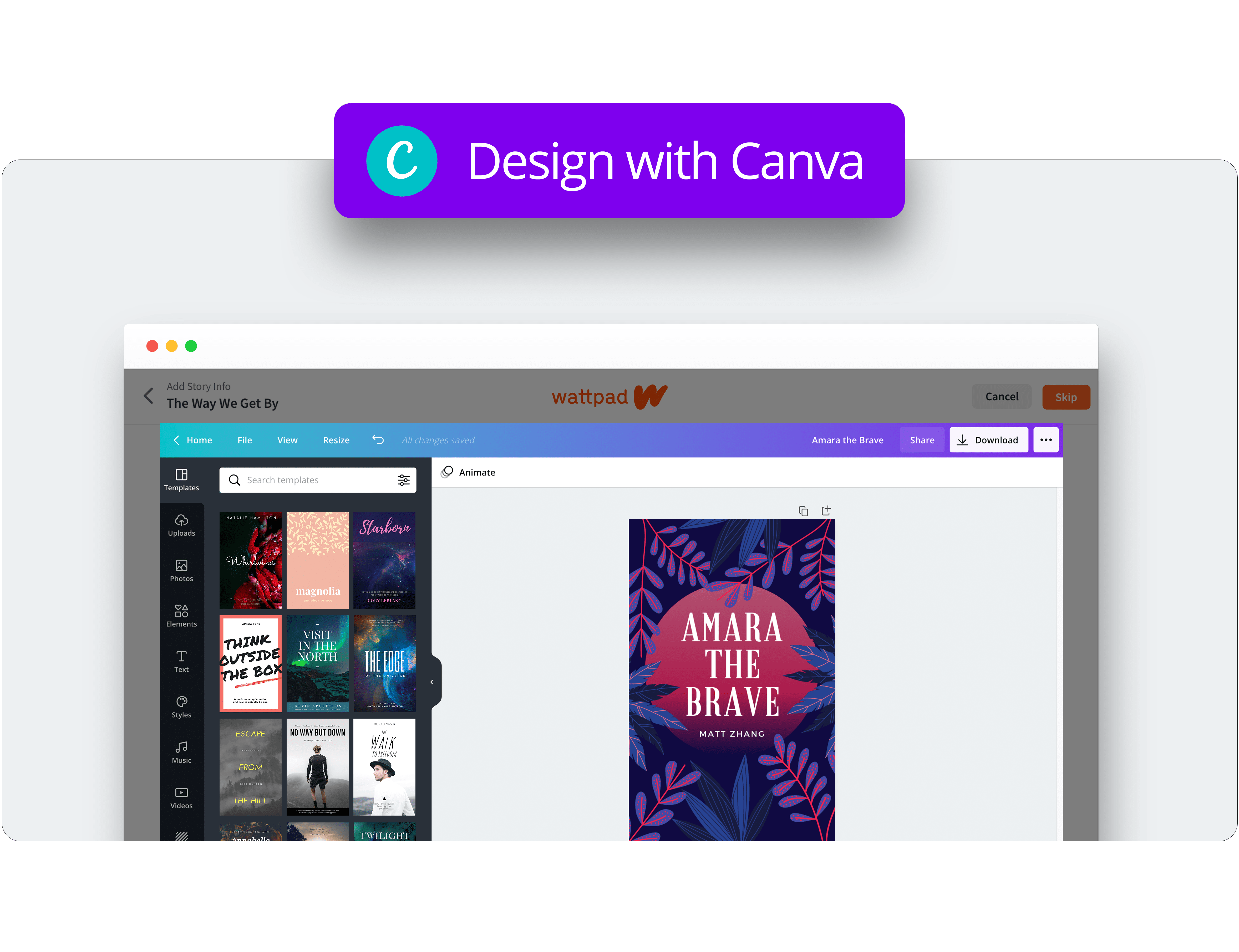
Task: Open the Resize menu
Action: pos(336,440)
